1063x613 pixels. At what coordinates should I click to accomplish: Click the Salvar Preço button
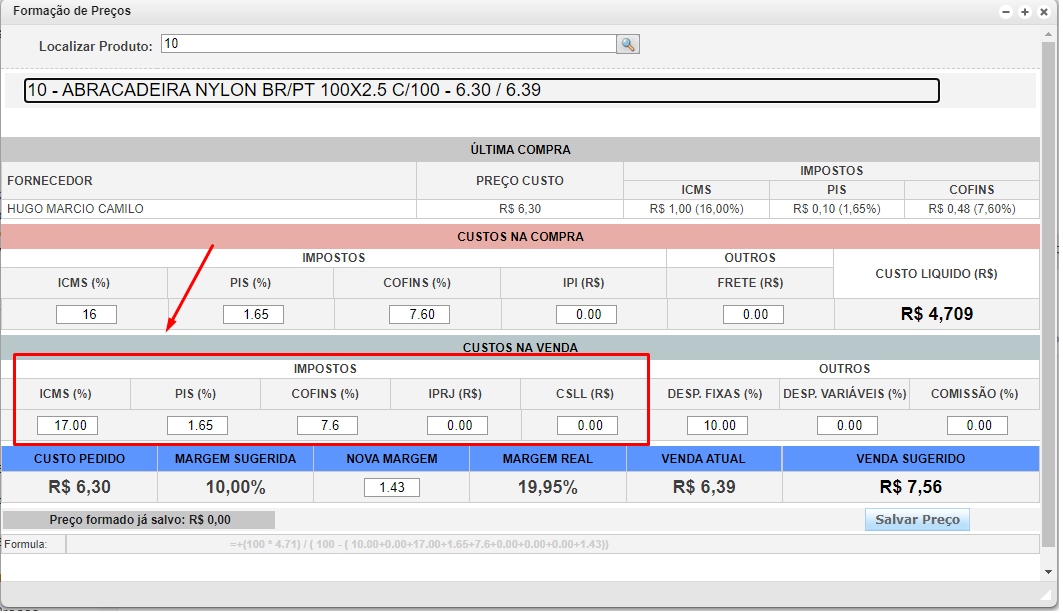917,520
